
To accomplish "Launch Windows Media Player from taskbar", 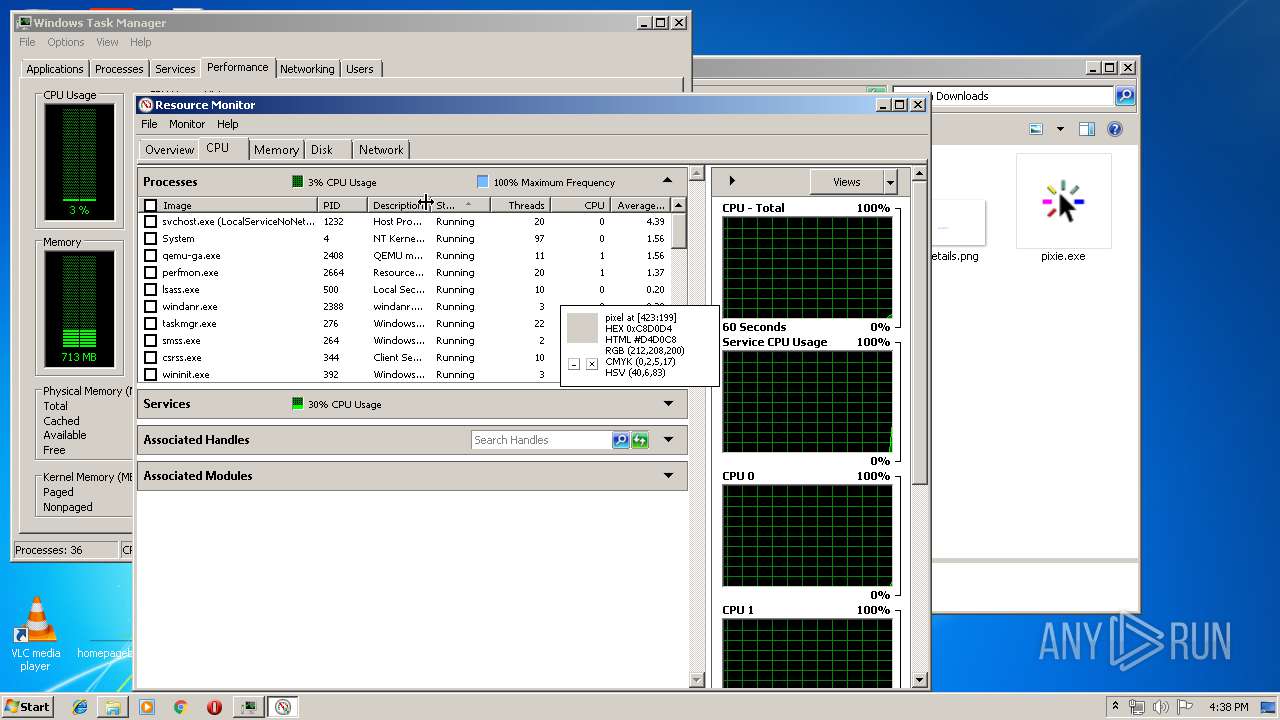I will pos(147,707).
